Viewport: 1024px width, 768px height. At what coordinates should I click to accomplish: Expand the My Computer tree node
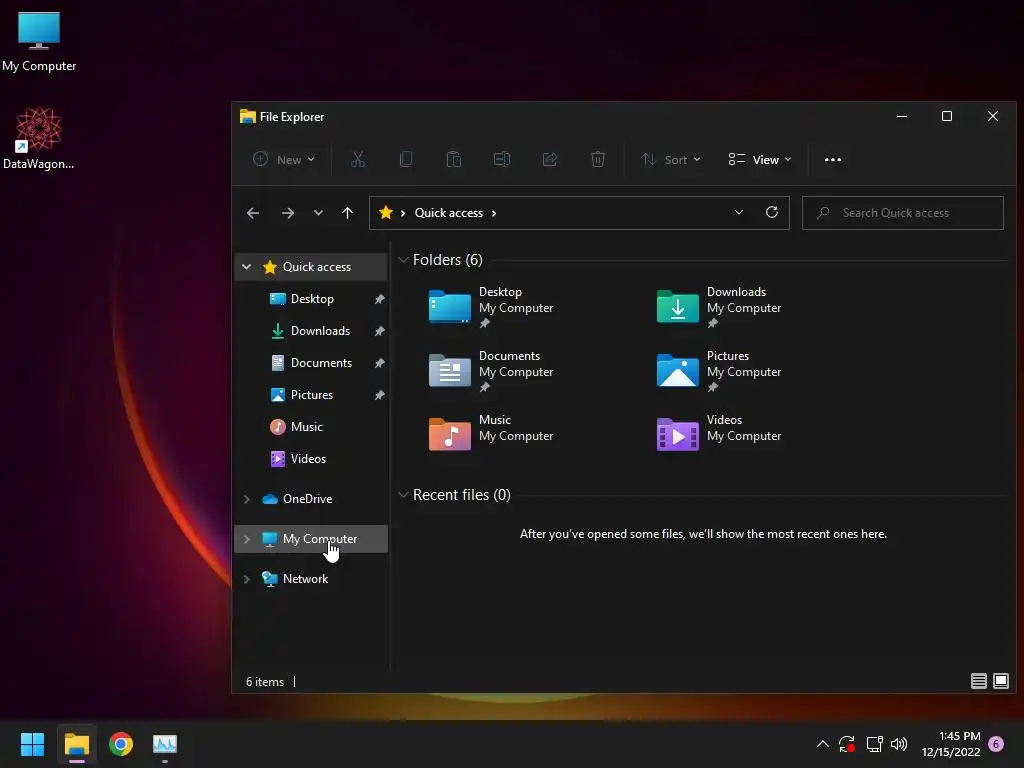246,539
